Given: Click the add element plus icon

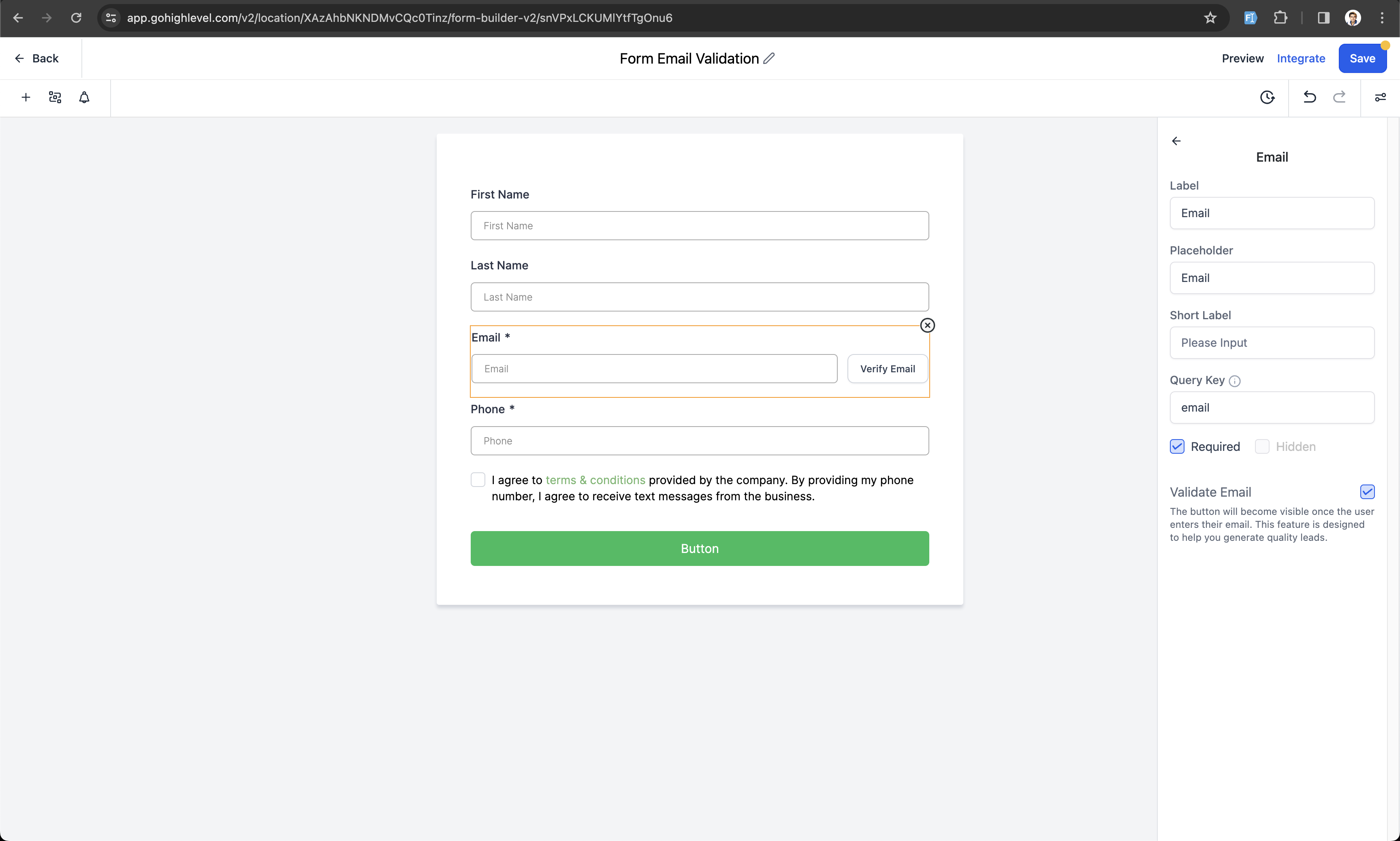Looking at the screenshot, I should (26, 98).
